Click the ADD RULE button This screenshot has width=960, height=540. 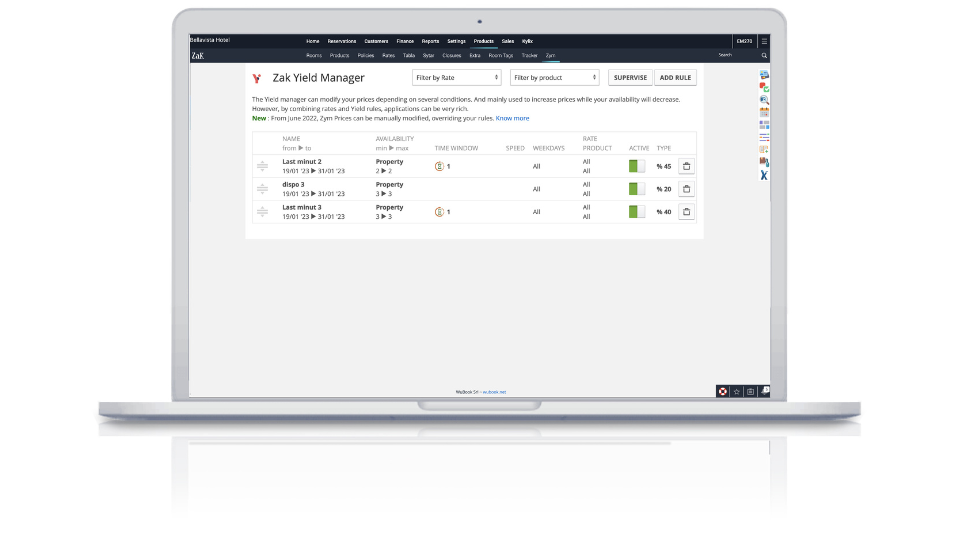(x=675, y=78)
